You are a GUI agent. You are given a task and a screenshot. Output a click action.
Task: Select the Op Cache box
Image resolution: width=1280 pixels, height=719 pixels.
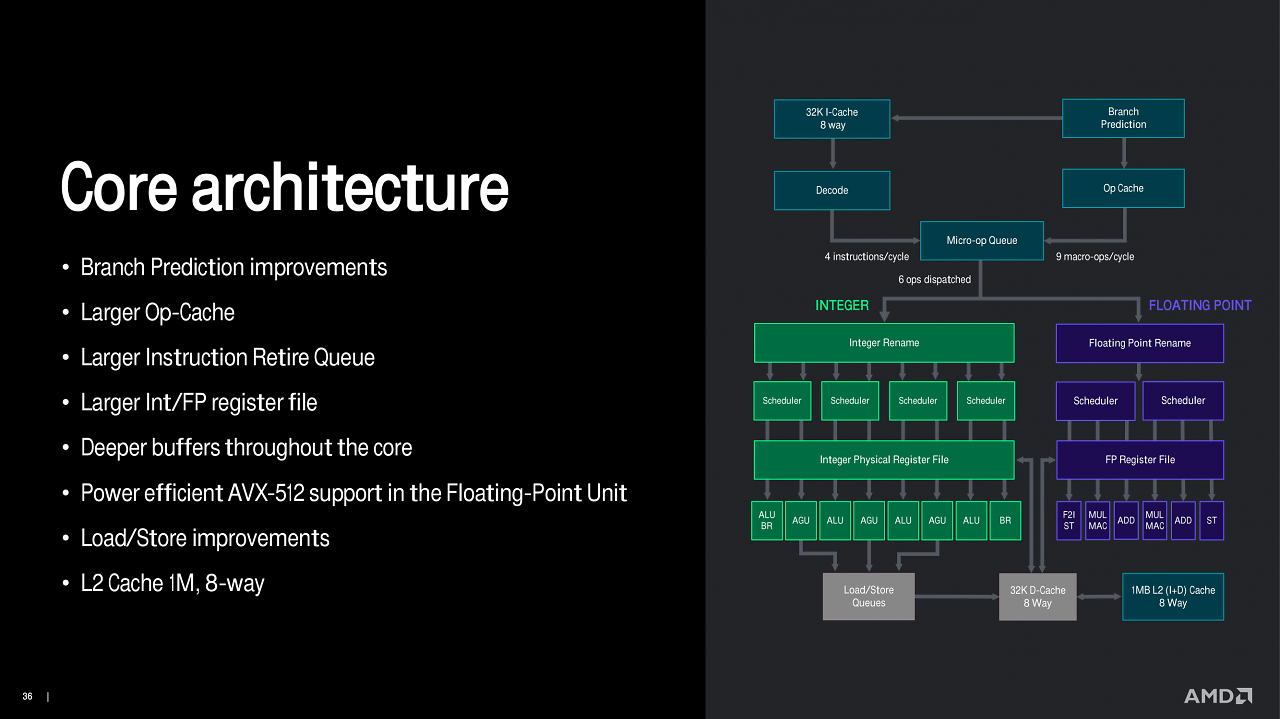pos(1123,188)
